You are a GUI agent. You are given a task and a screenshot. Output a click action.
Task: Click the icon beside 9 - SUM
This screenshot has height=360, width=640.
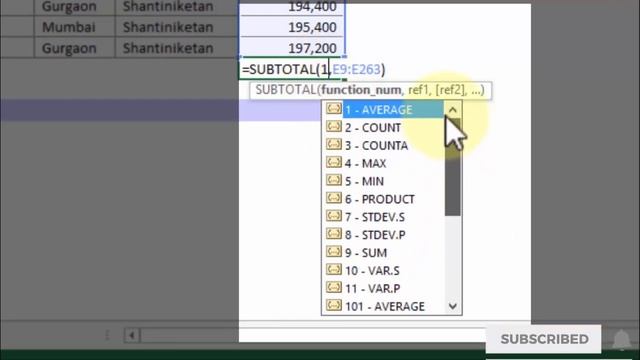334,252
